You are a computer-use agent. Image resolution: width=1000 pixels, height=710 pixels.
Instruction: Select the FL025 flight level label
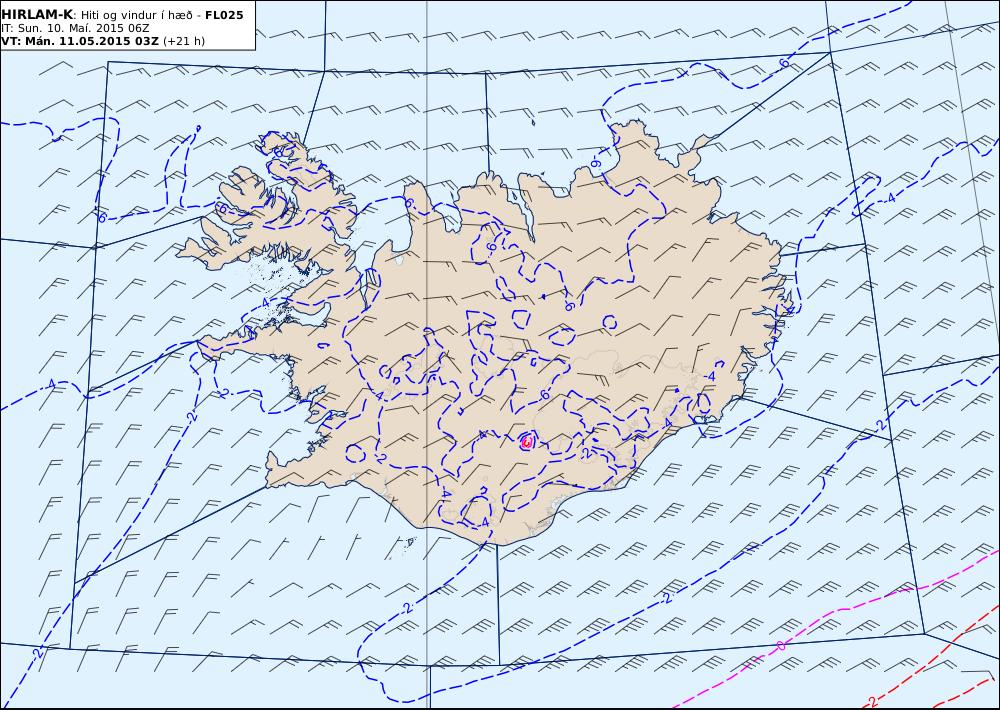point(224,15)
